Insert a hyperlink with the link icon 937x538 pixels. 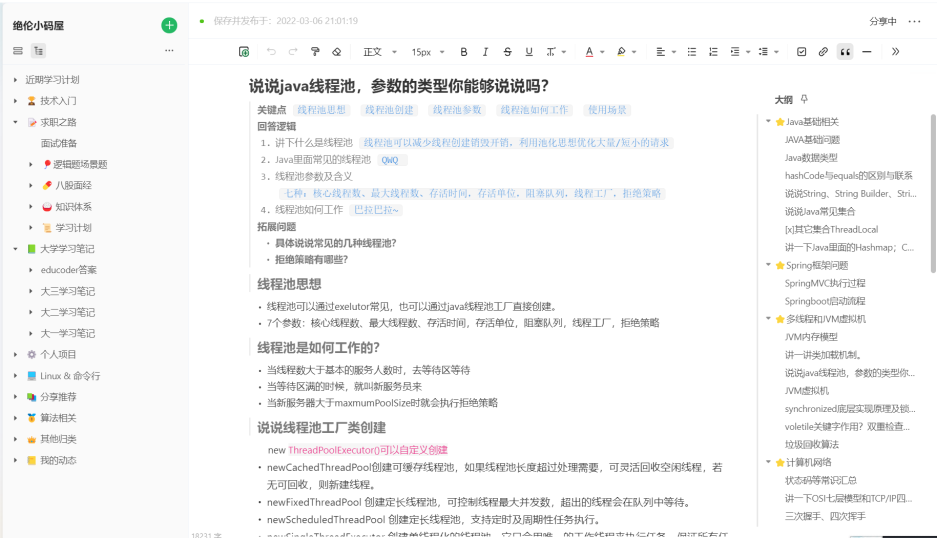pyautogui.click(x=823, y=52)
